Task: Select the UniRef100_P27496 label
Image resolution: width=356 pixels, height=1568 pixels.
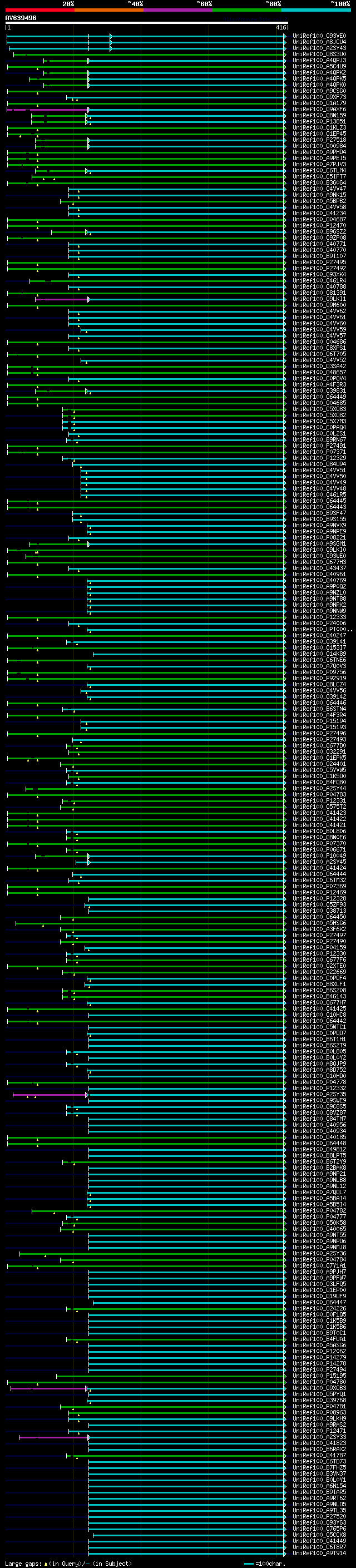Action: tap(319, 734)
